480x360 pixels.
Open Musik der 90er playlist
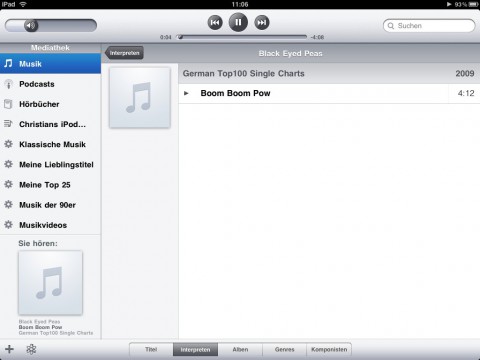tap(50, 205)
